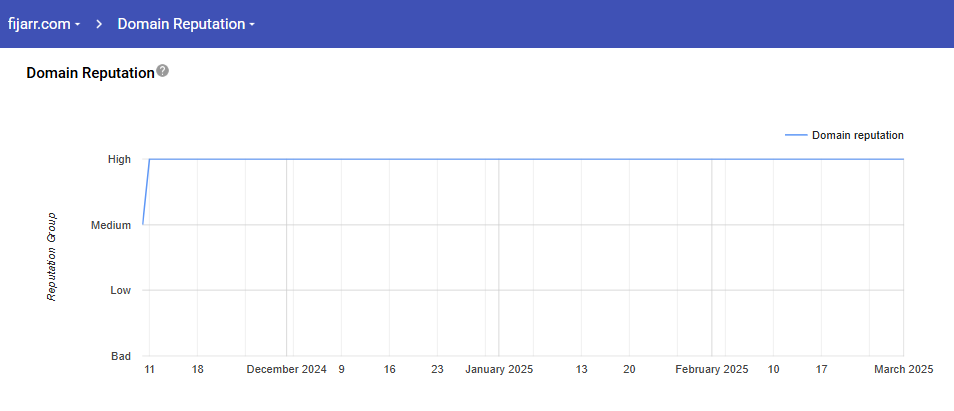The height and width of the screenshot is (411, 954).
Task: Click the Domain Reputation section heading
Action: [90, 73]
